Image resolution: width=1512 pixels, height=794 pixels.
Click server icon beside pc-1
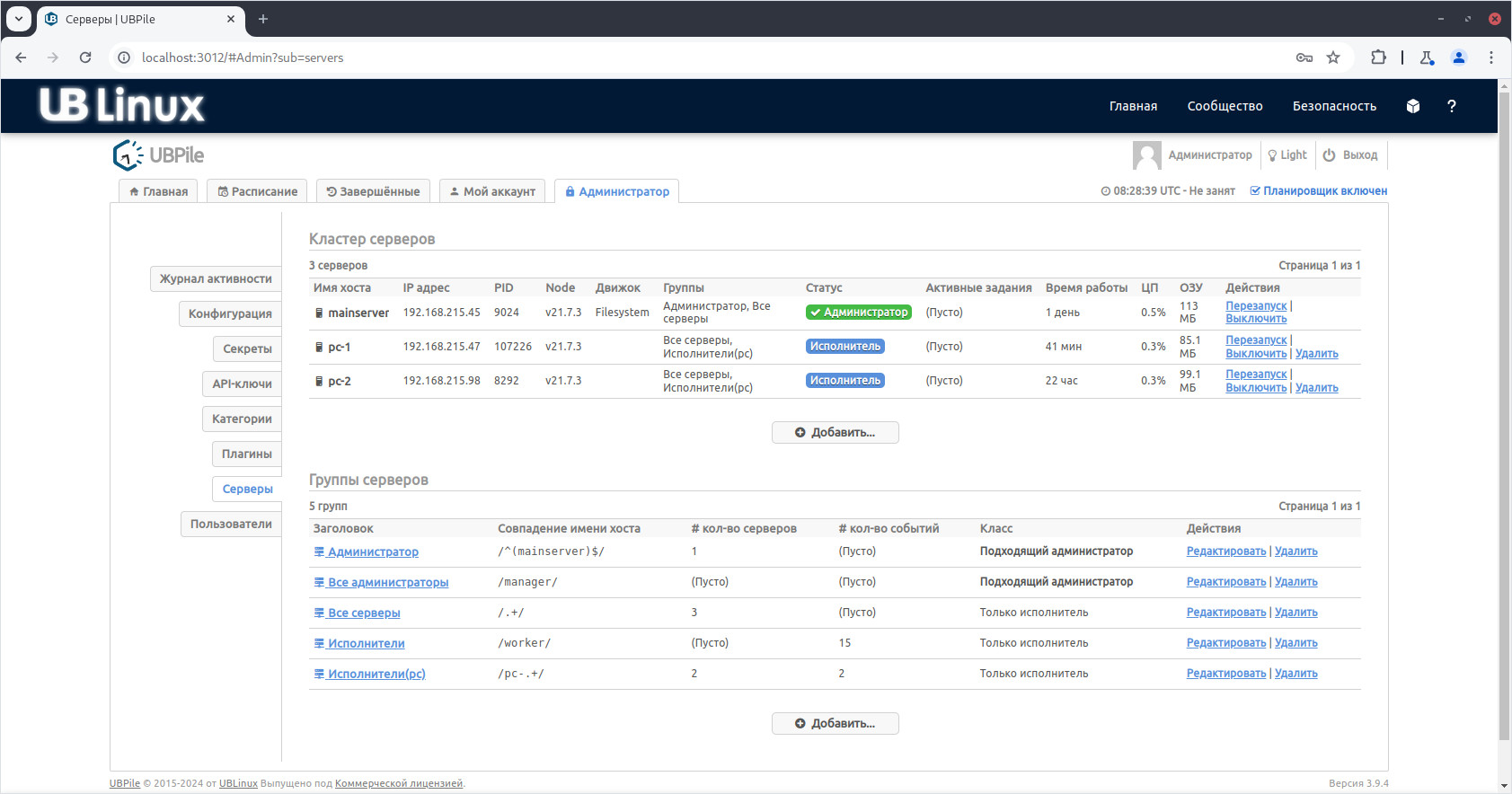[x=319, y=347]
